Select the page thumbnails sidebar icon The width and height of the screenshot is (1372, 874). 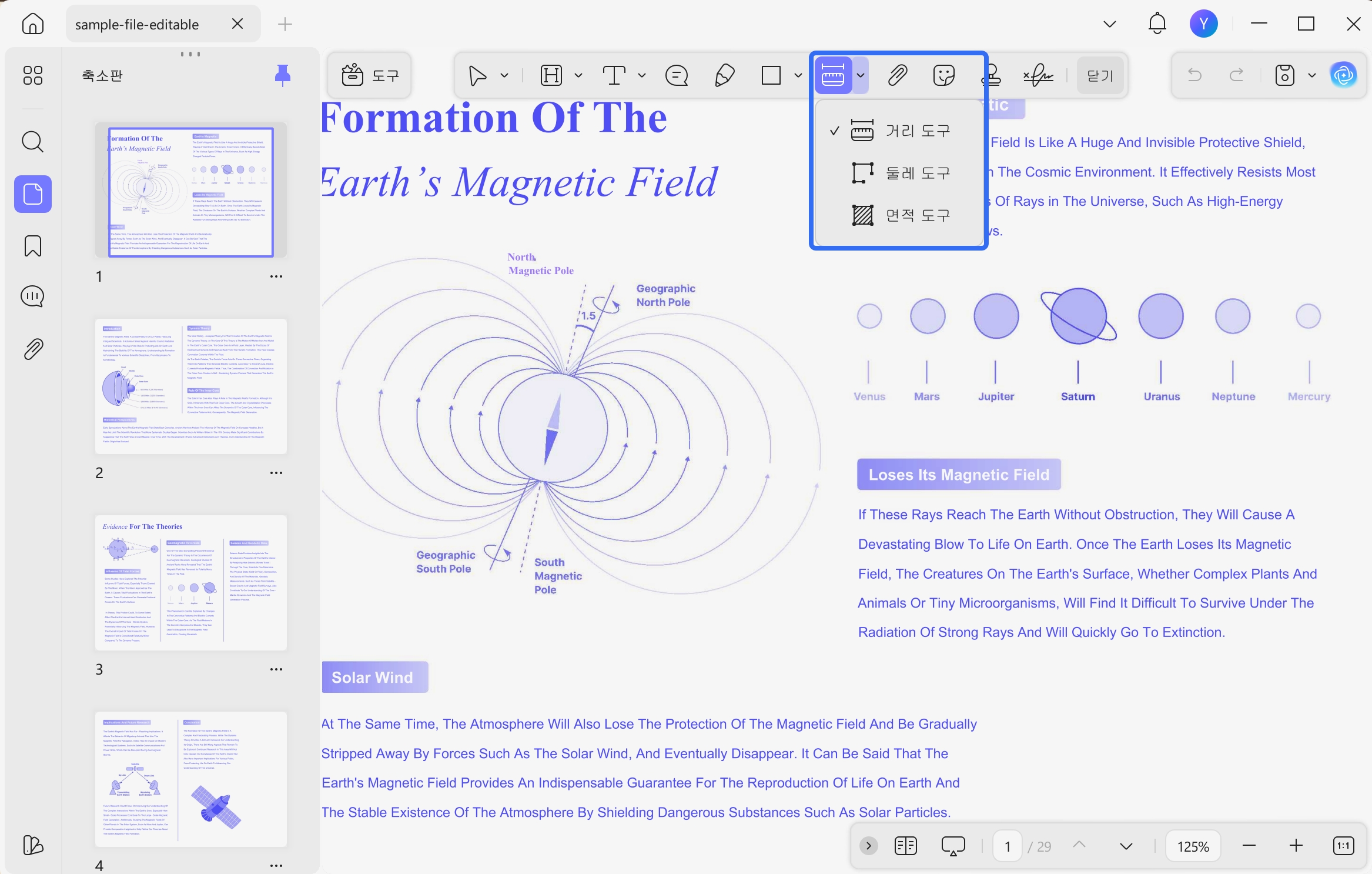tap(33, 194)
